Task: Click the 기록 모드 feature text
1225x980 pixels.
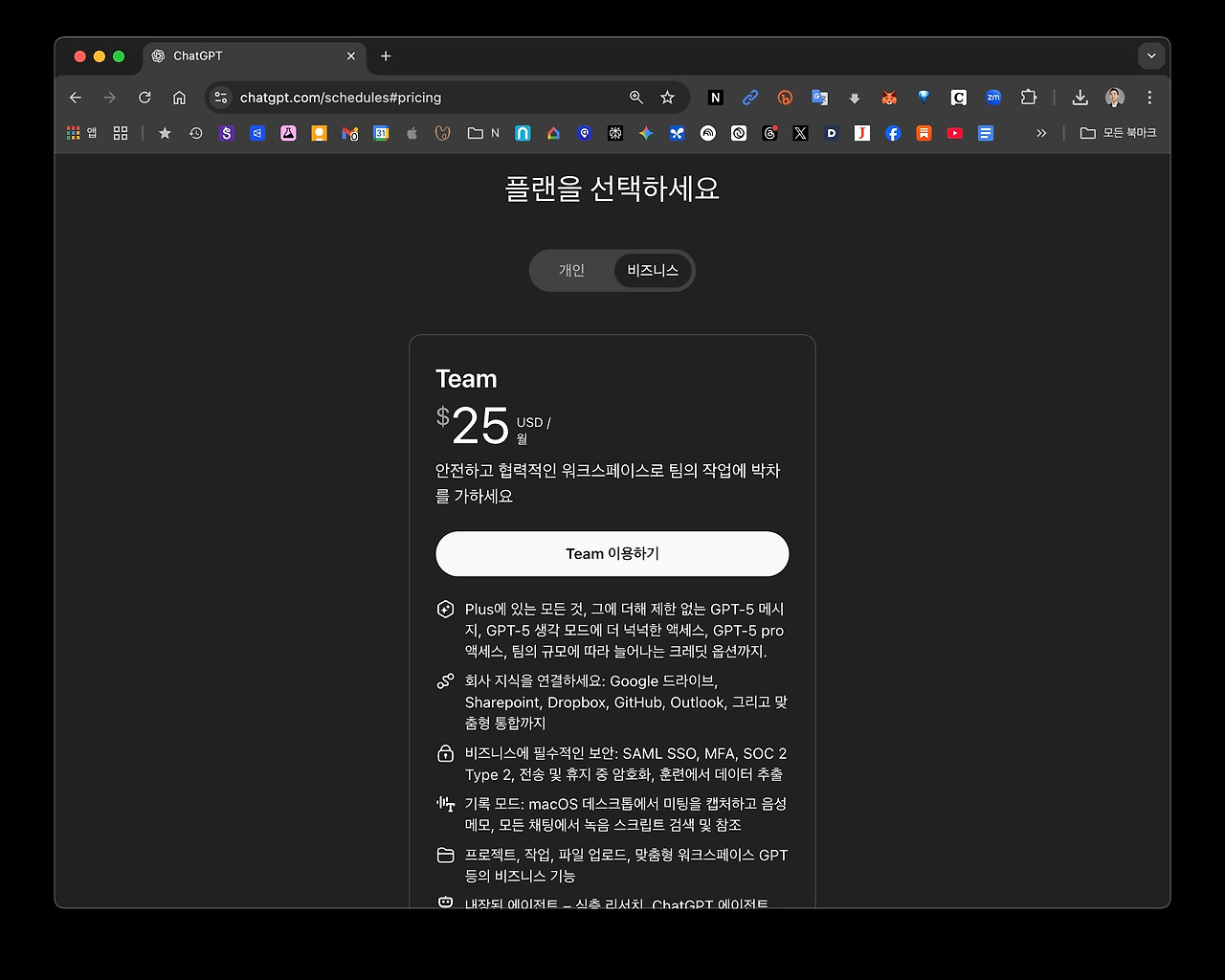Action: (626, 814)
